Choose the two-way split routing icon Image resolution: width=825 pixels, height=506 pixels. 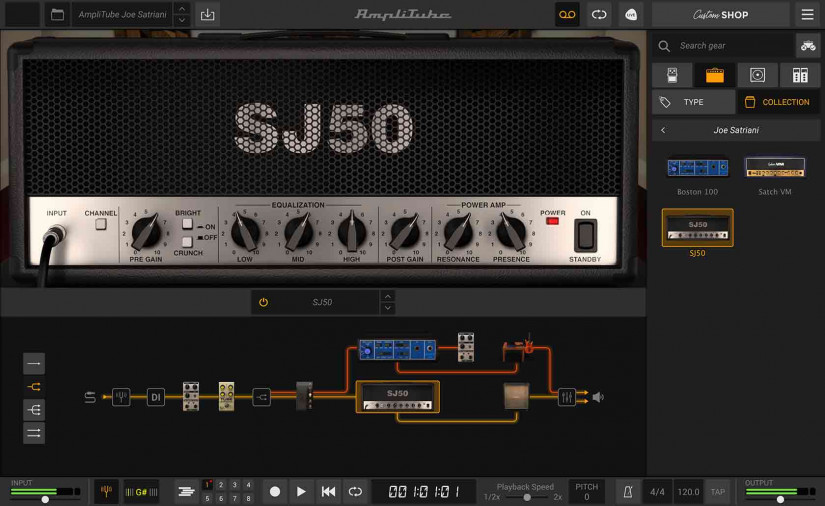pyautogui.click(x=34, y=387)
